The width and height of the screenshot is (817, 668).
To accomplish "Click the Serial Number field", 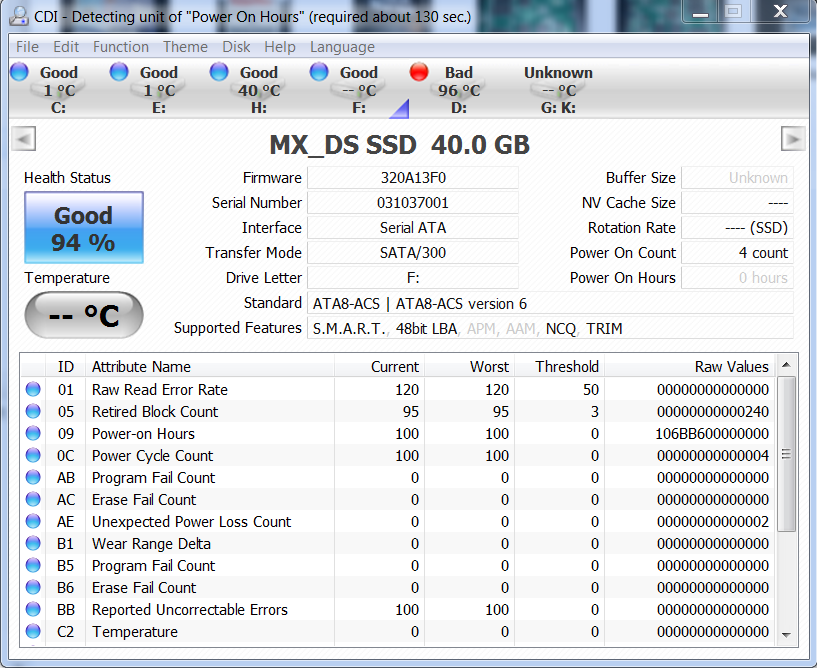I will (x=412, y=203).
